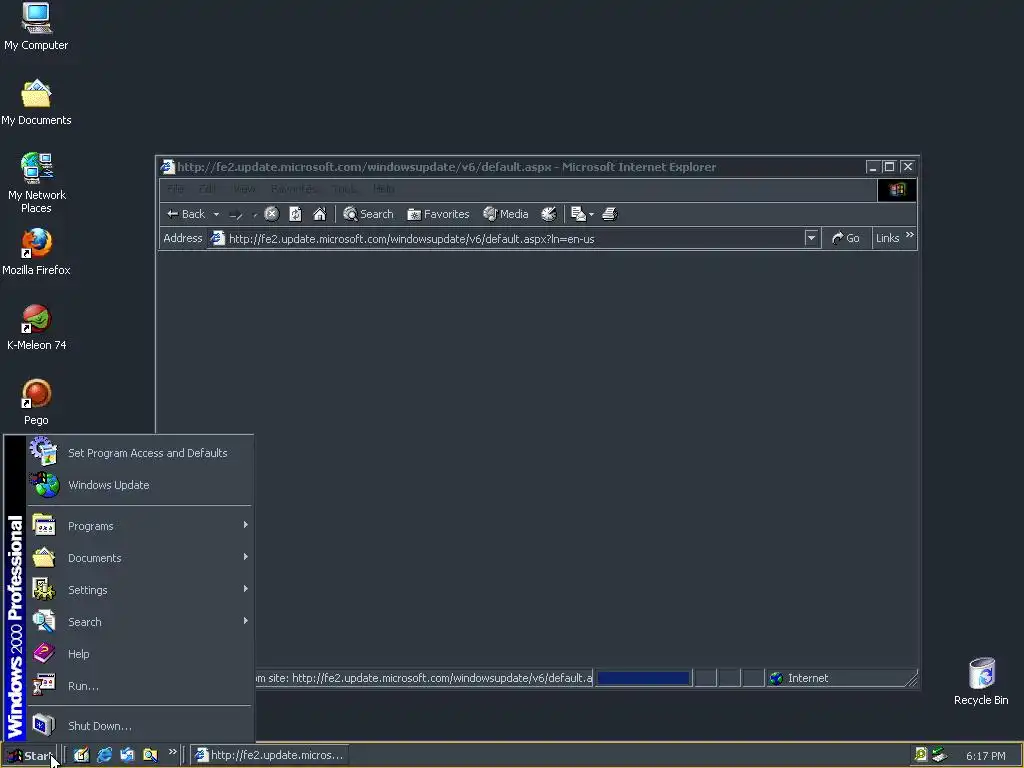The image size is (1024, 768).
Task: Click the Go button
Action: (x=846, y=238)
